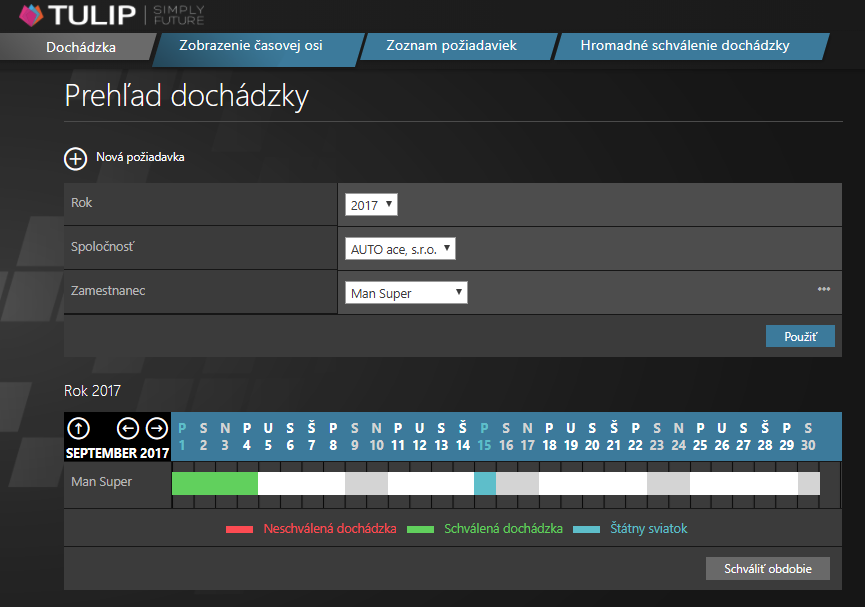Expand the Spoločnosť AUTO ace dropdown
The height and width of the screenshot is (607, 865).
pyautogui.click(x=400, y=248)
